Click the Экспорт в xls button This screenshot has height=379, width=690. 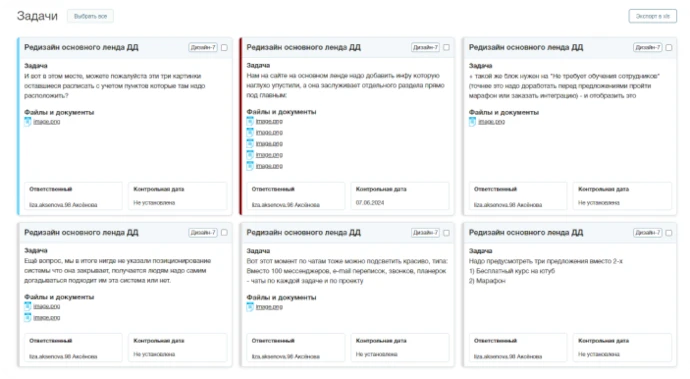[x=653, y=16]
